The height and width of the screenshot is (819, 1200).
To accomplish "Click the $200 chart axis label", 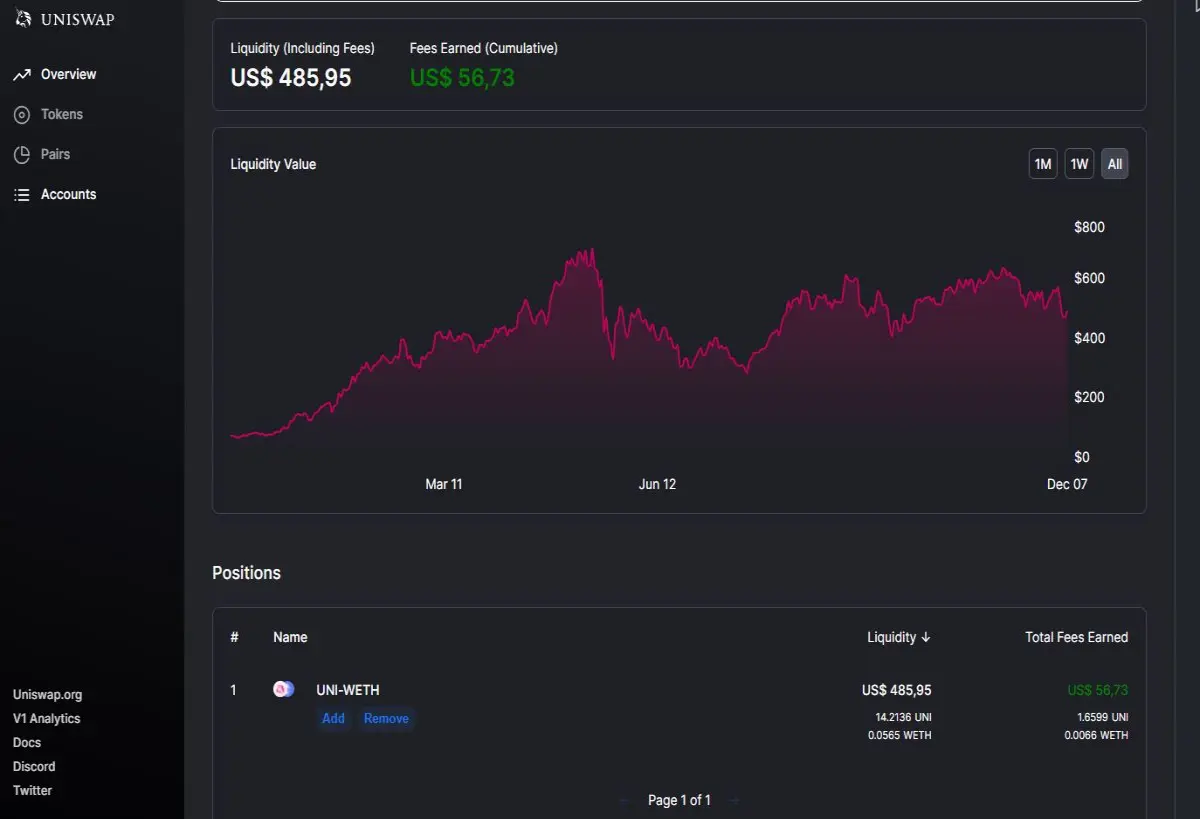I will [1089, 397].
